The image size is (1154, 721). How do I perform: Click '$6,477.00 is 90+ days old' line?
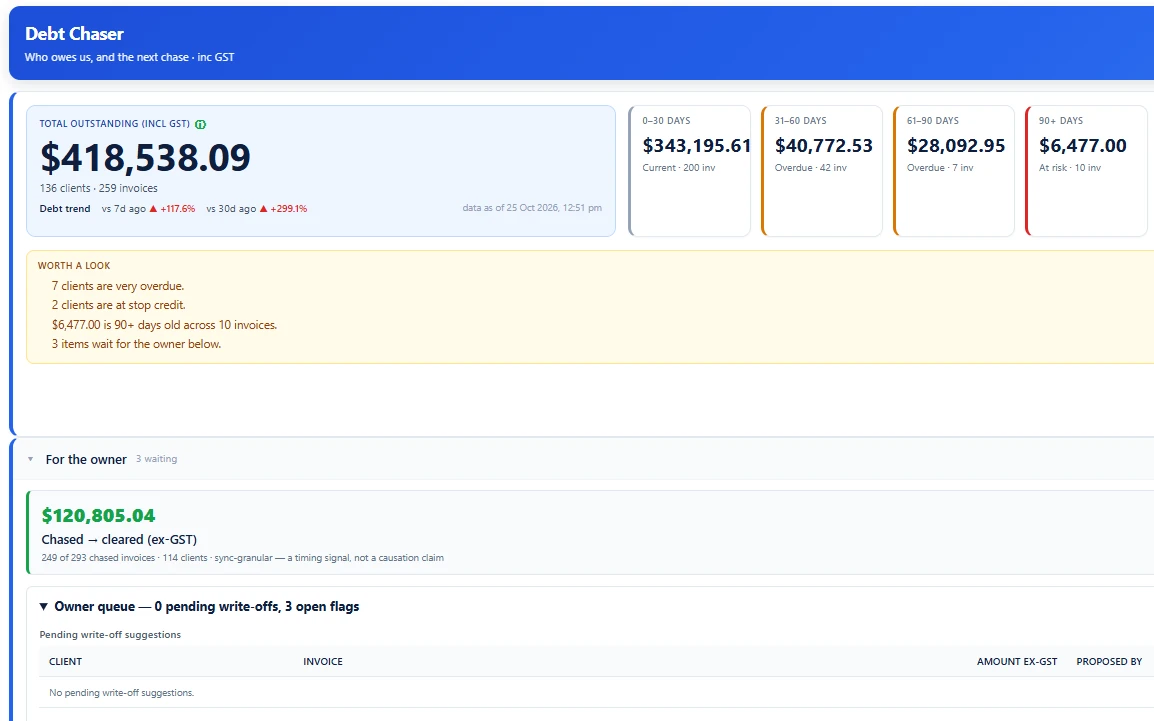point(164,325)
